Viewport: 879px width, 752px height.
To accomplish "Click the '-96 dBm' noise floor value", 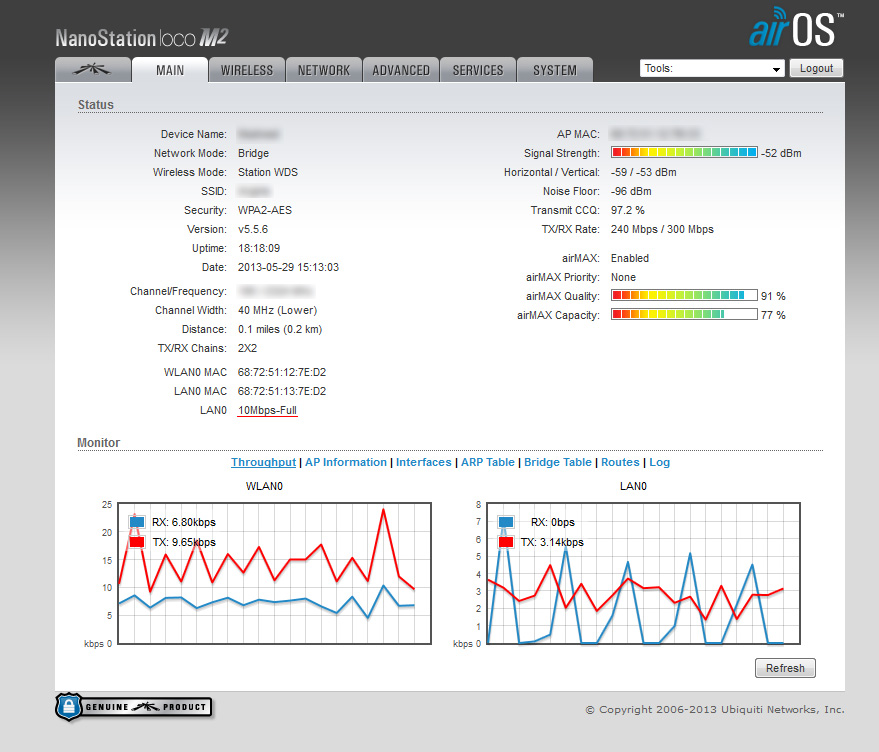I will click(x=631, y=191).
